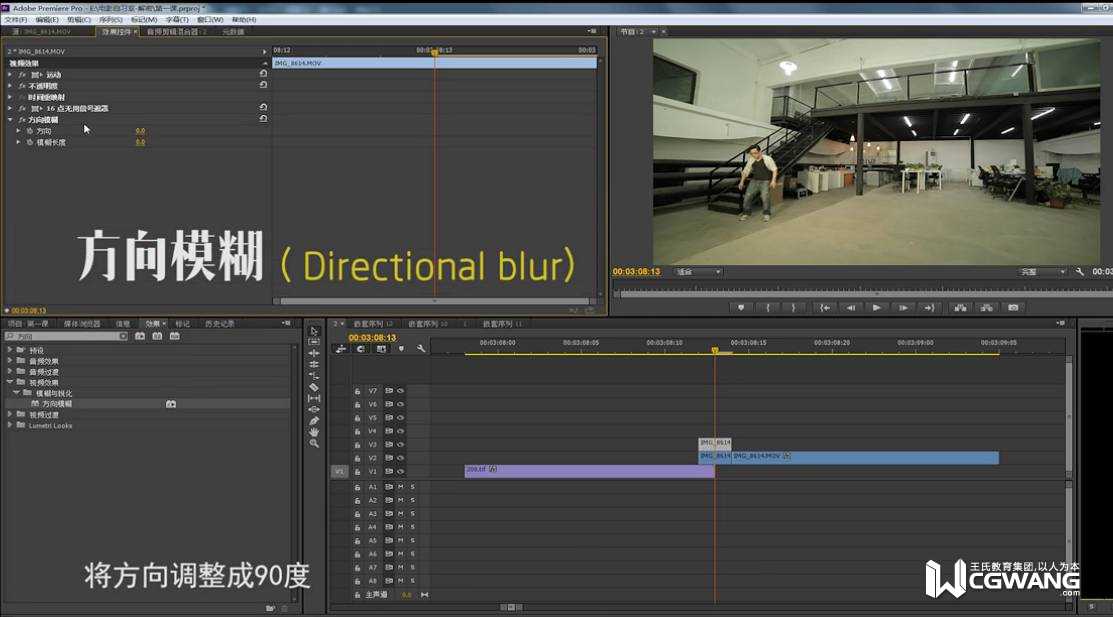Image resolution: width=1113 pixels, height=617 pixels.
Task: Expand Lumetri Looks folder
Action: [x=10, y=425]
